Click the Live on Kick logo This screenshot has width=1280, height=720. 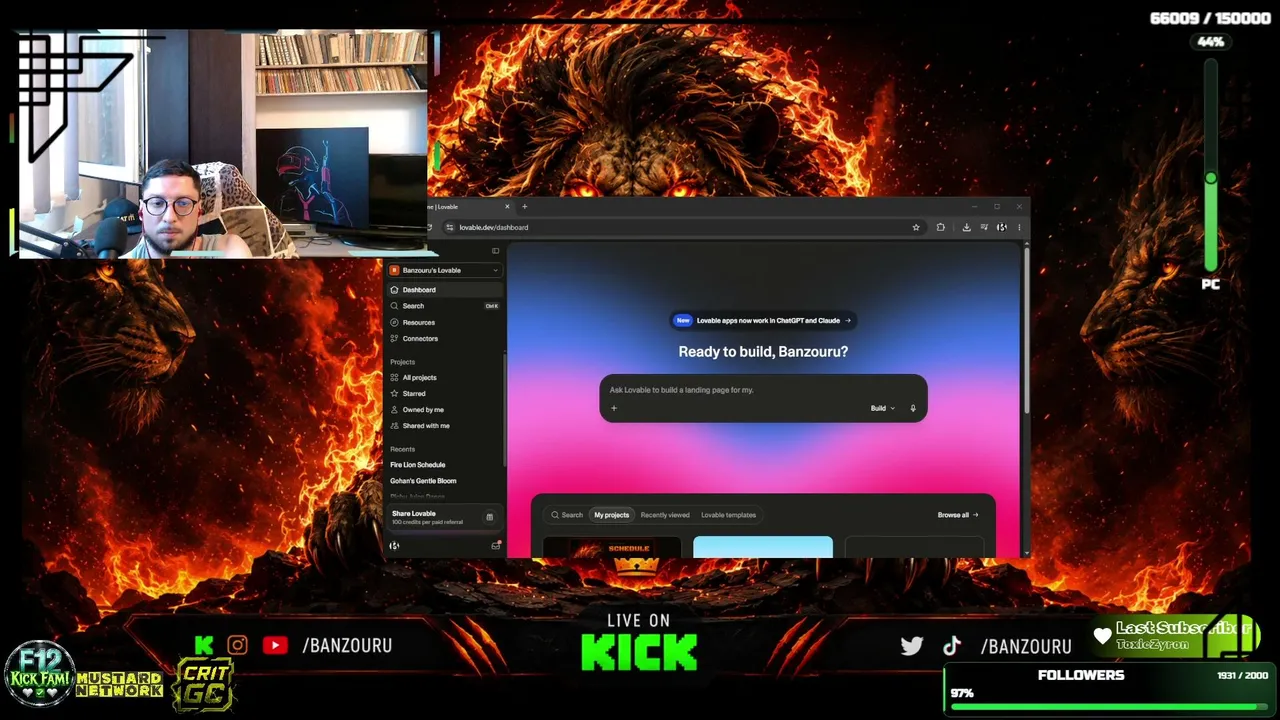(639, 642)
